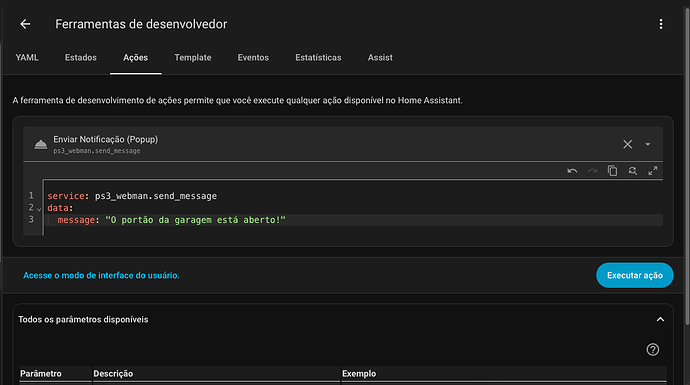Click the data: key on line 2
This screenshot has height=385, width=690.
[60, 208]
